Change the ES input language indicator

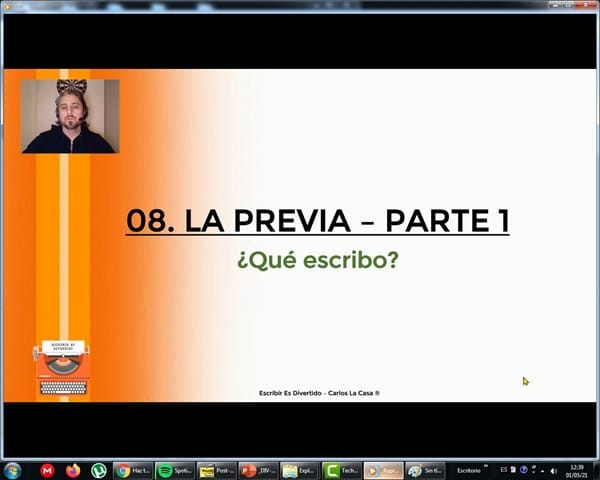(504, 470)
